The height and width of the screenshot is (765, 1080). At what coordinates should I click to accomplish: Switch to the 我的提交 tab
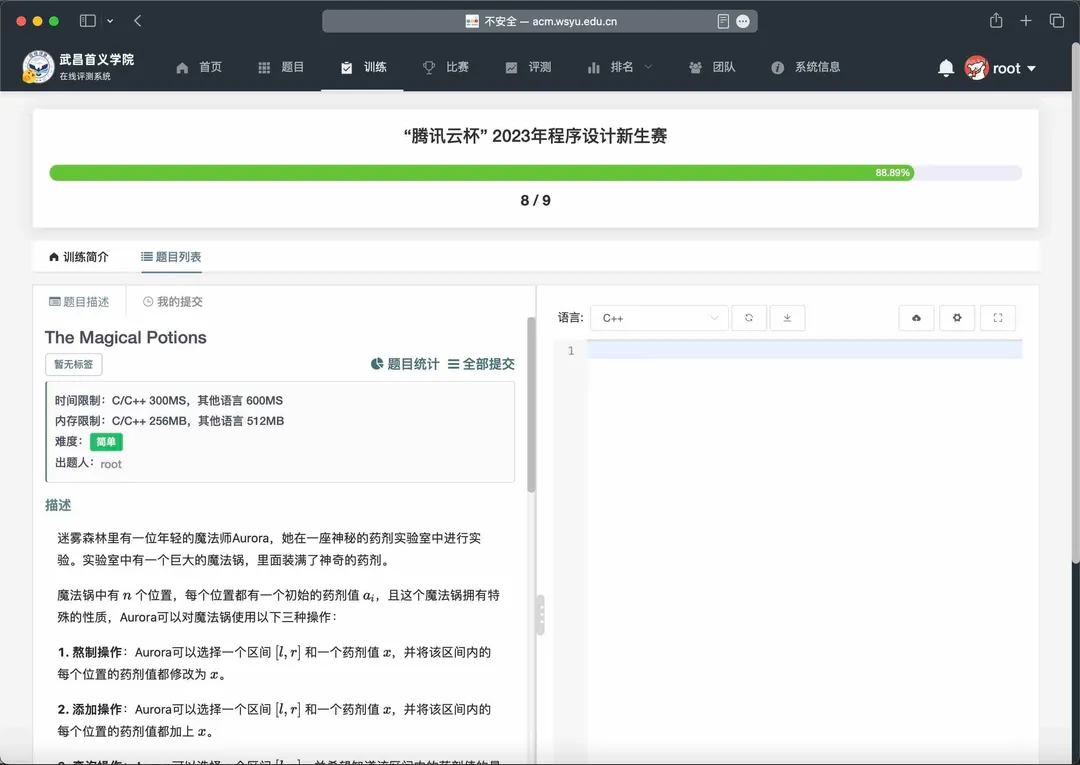[173, 302]
